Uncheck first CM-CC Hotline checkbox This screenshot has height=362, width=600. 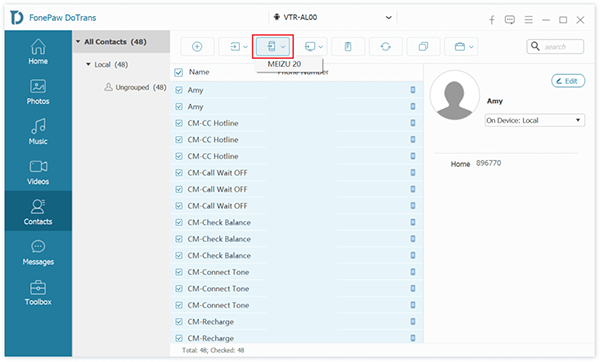[x=179, y=123]
